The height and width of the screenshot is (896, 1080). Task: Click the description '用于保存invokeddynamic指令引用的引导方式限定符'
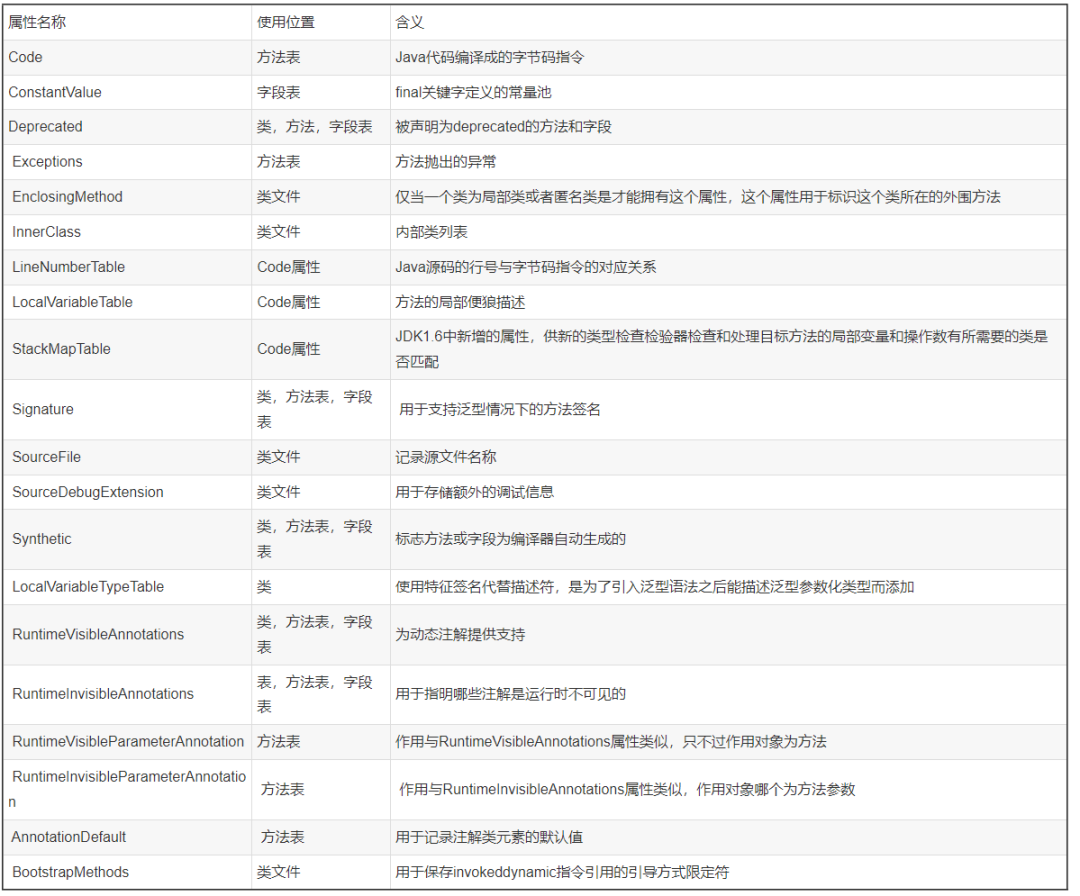click(561, 873)
